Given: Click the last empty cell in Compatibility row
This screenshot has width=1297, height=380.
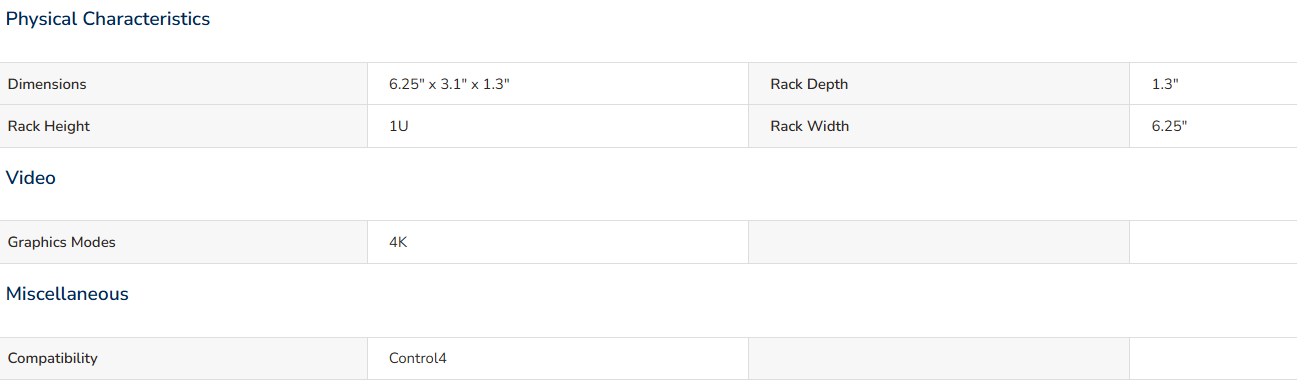Looking at the screenshot, I should (x=1213, y=358).
